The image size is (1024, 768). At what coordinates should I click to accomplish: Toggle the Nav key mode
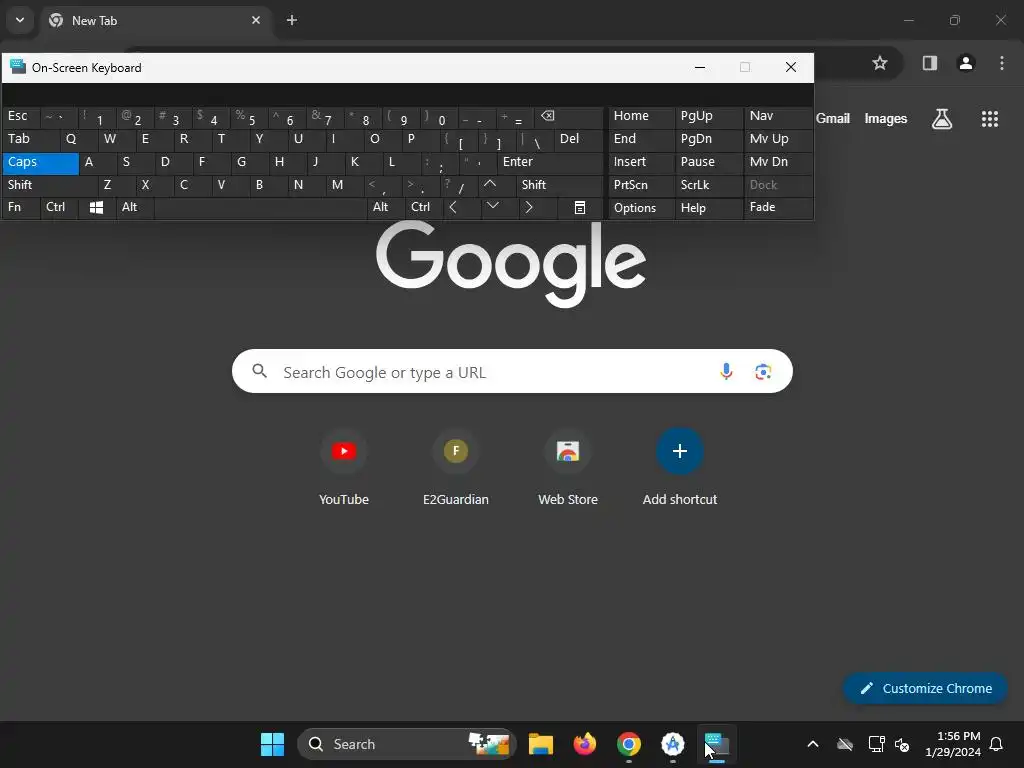(x=778, y=116)
